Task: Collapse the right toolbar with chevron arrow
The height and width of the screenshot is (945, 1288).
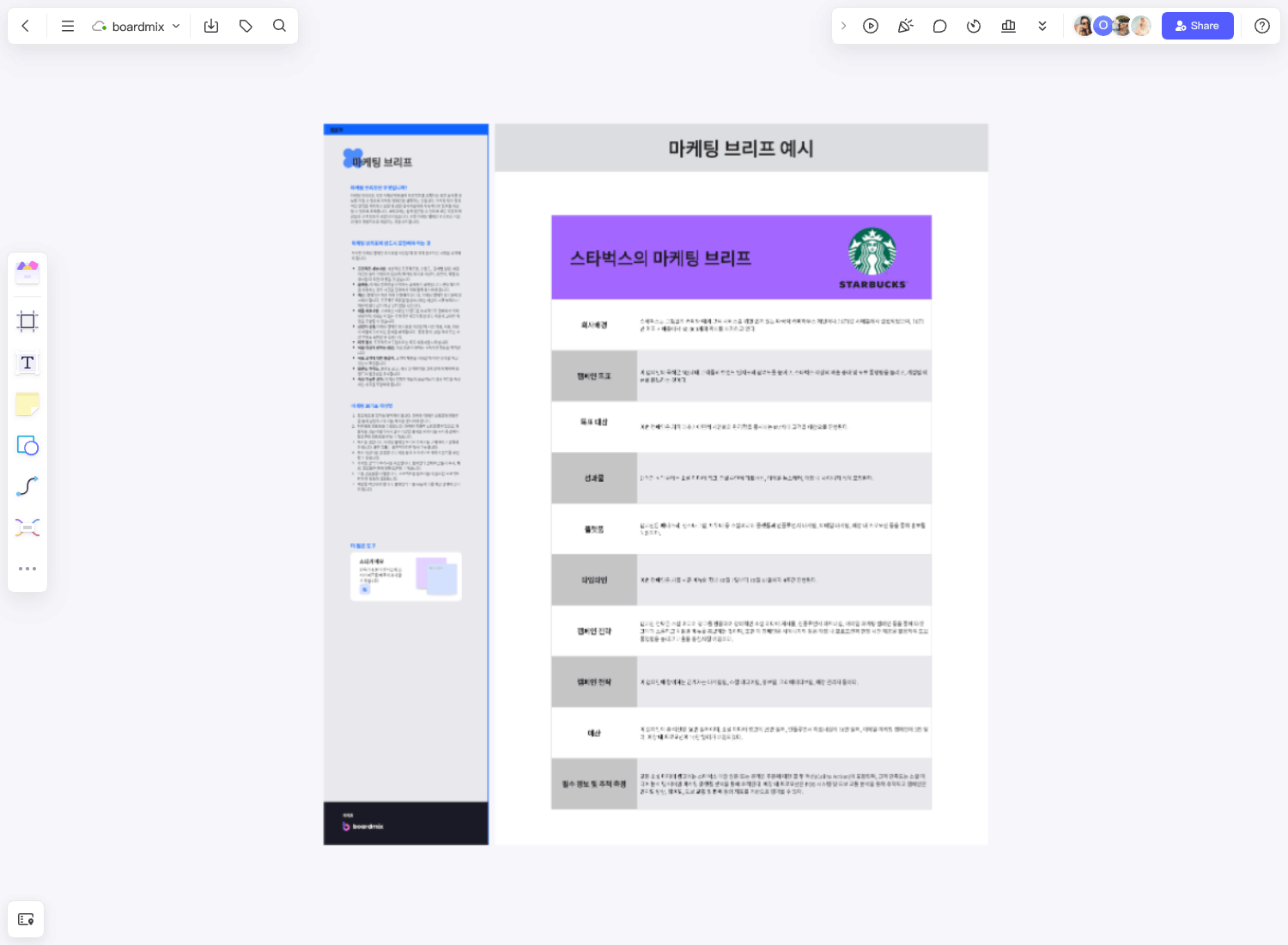Action: point(843,26)
